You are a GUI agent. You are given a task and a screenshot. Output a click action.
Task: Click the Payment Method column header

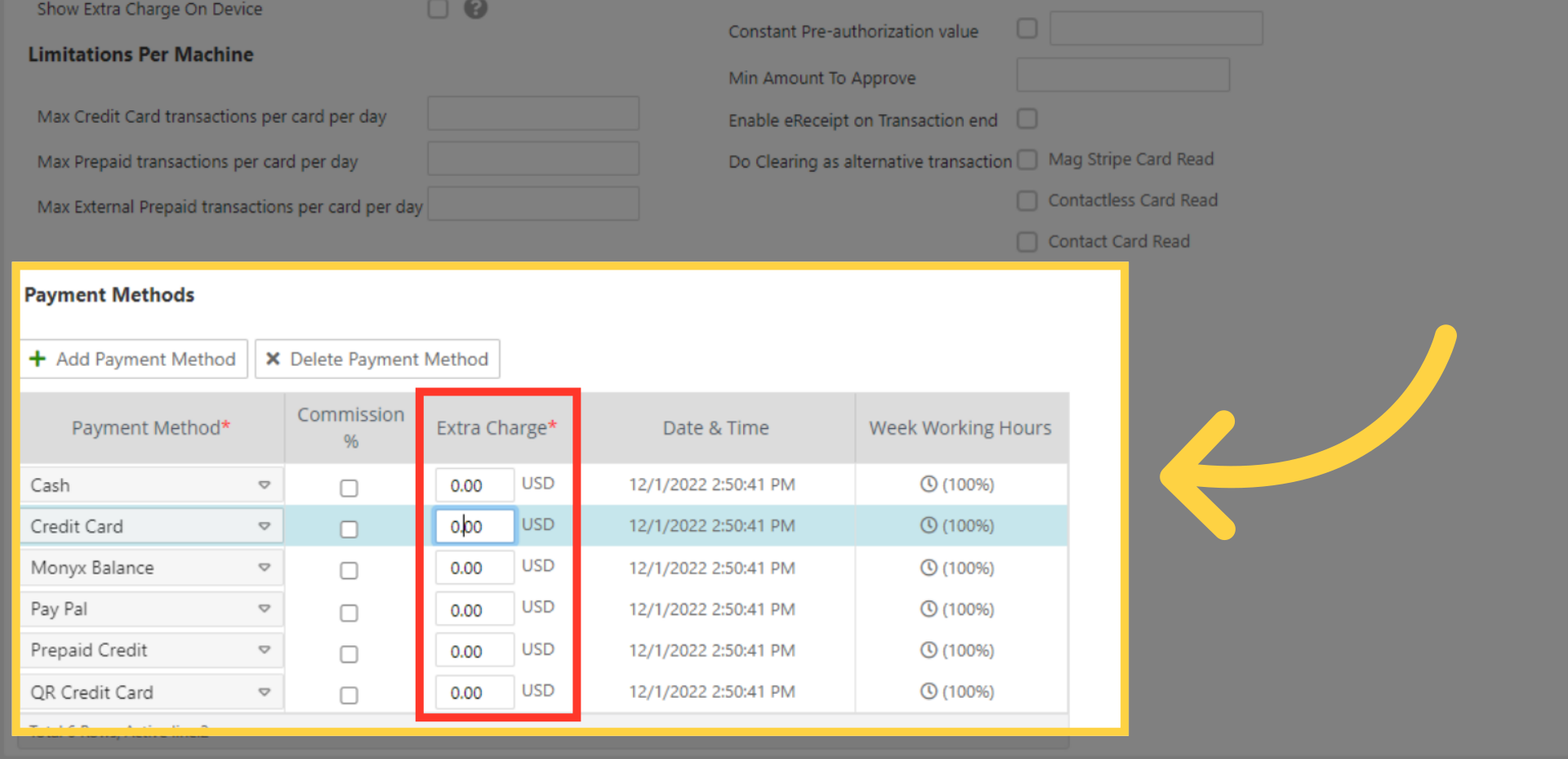(152, 428)
